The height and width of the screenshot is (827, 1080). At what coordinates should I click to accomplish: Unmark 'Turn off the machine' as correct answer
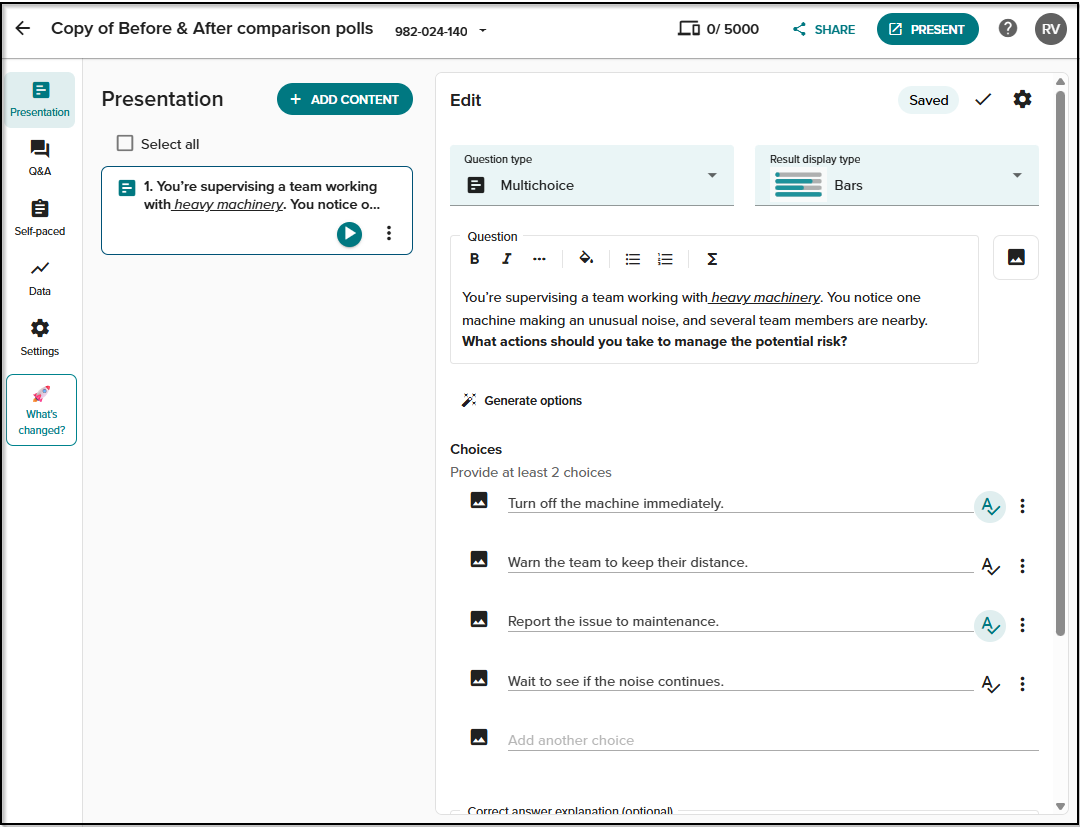pos(990,507)
